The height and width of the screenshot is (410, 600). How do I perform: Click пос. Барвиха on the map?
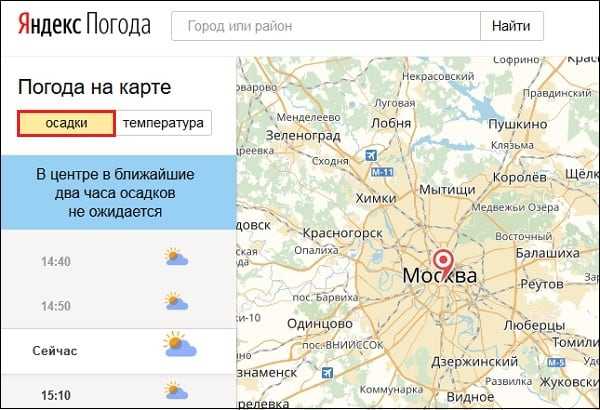click(x=325, y=297)
